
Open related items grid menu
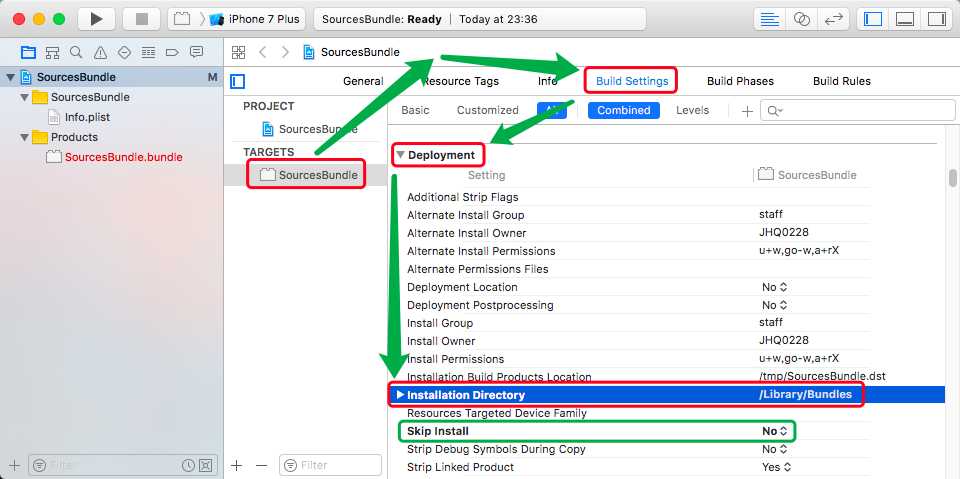tap(238, 53)
